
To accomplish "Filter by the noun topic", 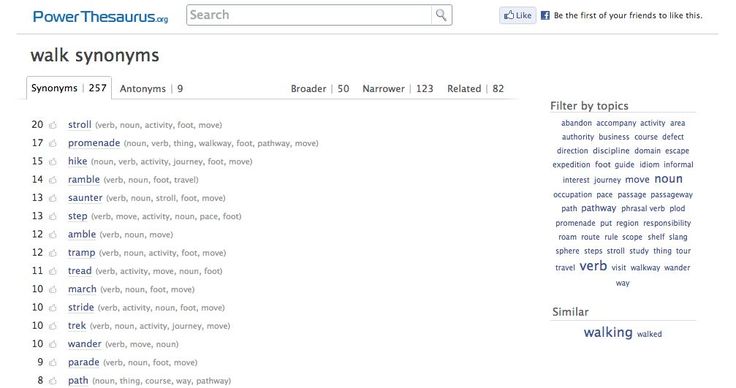I will click(668, 179).
